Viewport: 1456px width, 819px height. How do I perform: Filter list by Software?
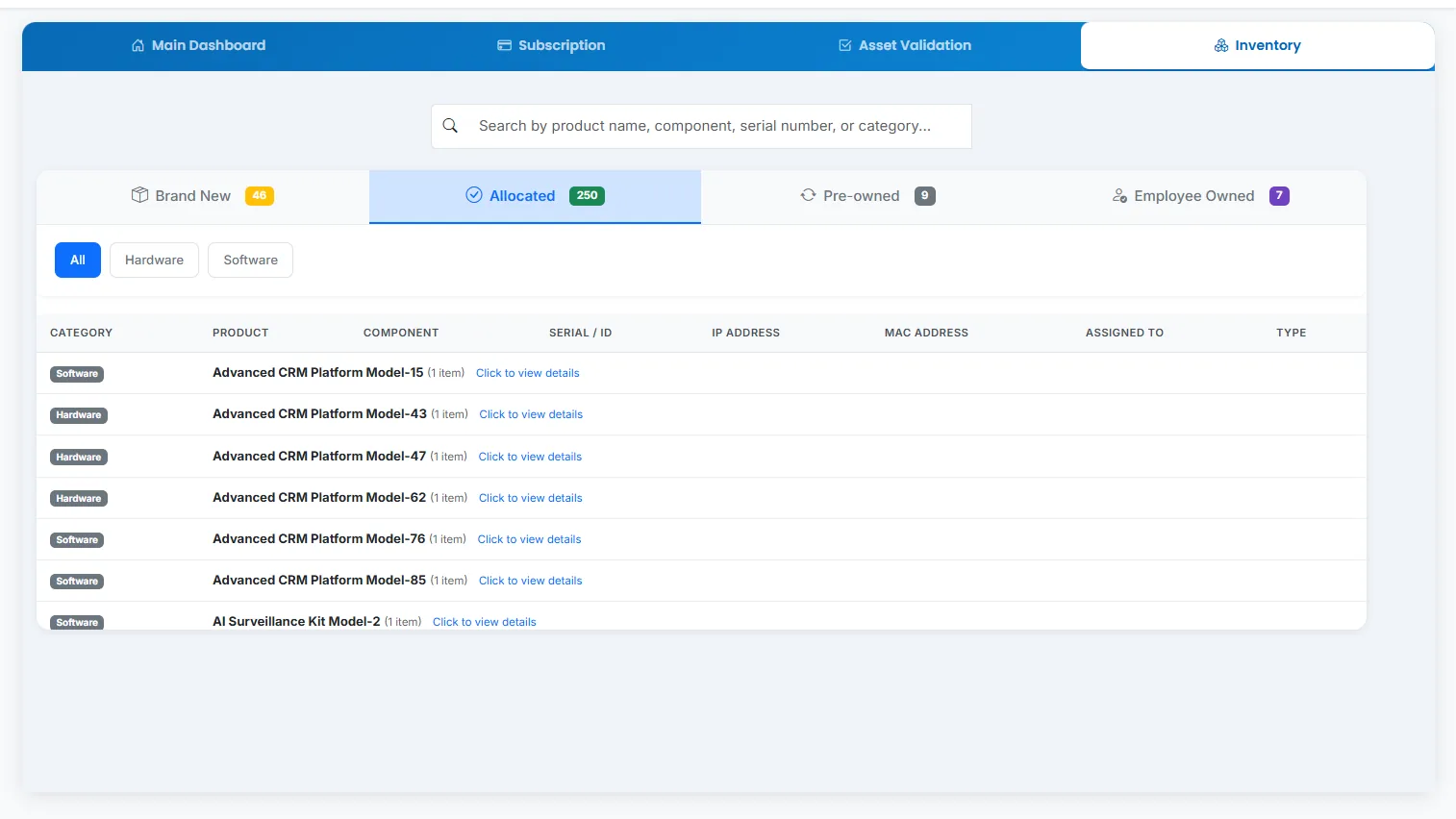(x=250, y=260)
